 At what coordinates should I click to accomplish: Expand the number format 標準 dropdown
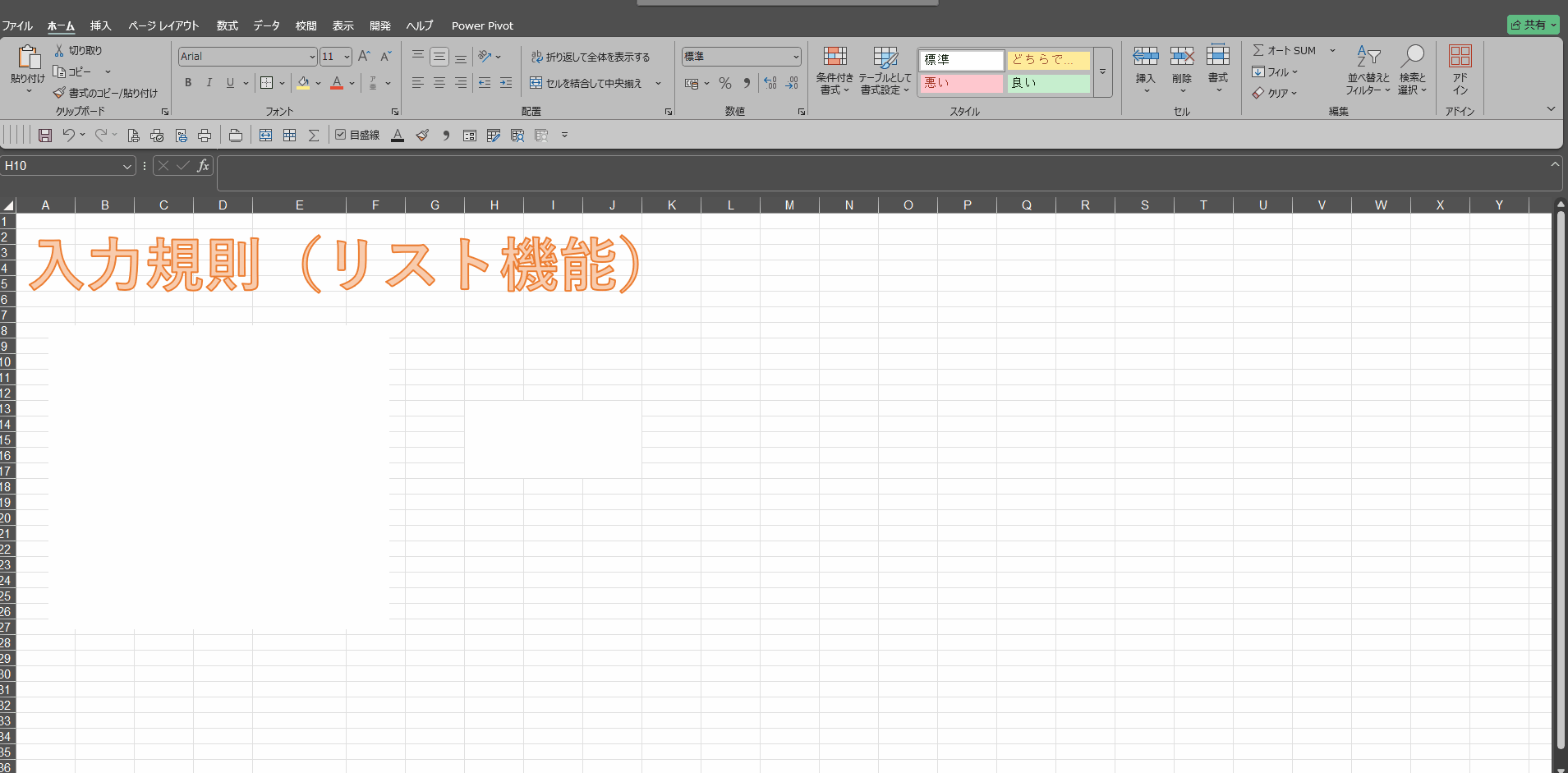coord(796,57)
